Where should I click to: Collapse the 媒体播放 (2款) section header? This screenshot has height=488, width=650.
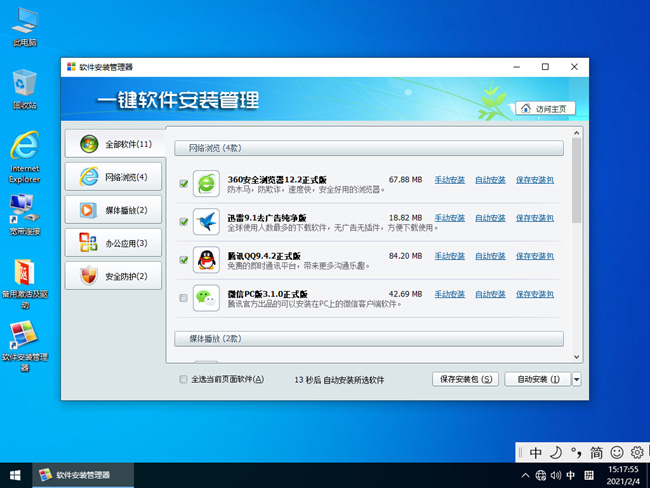coord(369,339)
